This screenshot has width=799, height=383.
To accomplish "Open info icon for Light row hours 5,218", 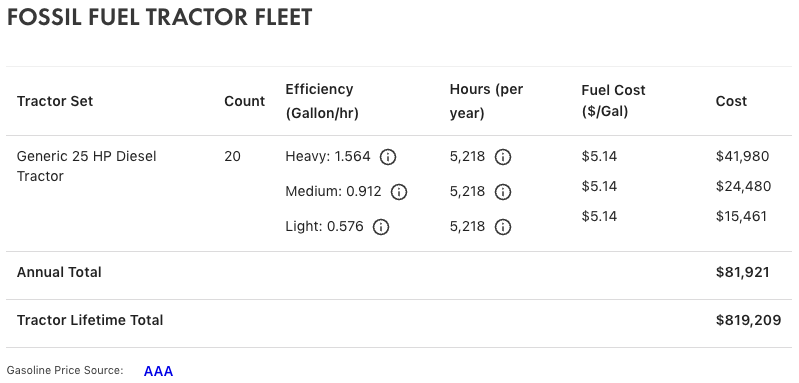I will (503, 227).
